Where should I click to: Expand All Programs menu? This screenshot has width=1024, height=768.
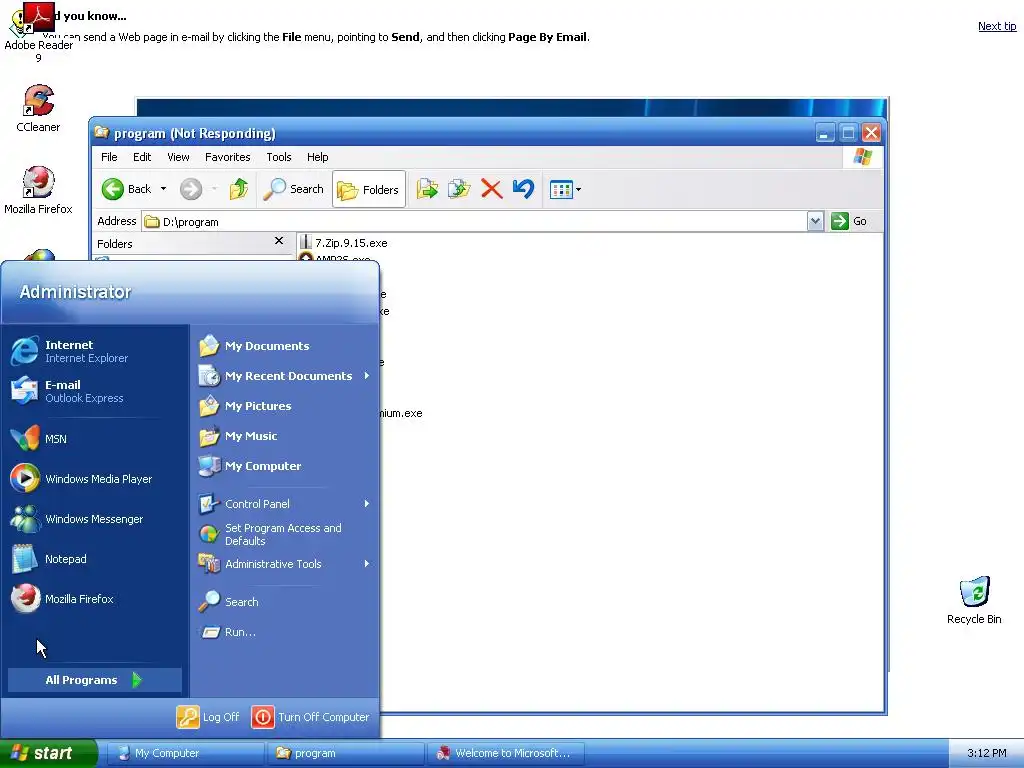click(94, 680)
